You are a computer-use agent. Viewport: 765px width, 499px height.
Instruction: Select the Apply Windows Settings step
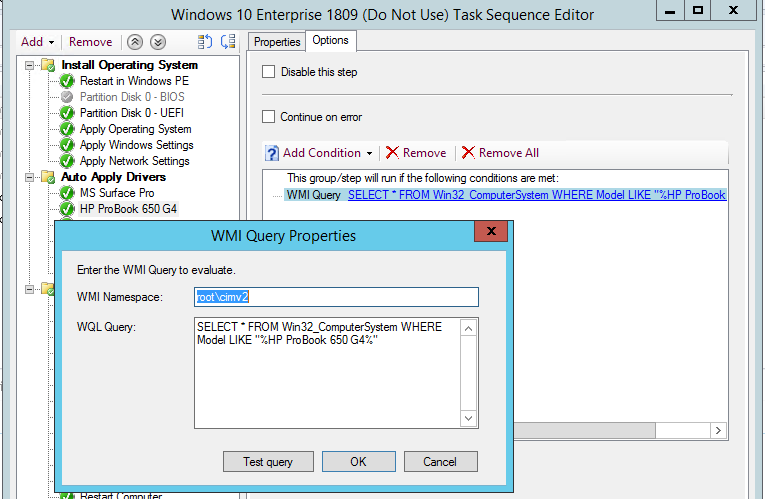(x=137, y=145)
